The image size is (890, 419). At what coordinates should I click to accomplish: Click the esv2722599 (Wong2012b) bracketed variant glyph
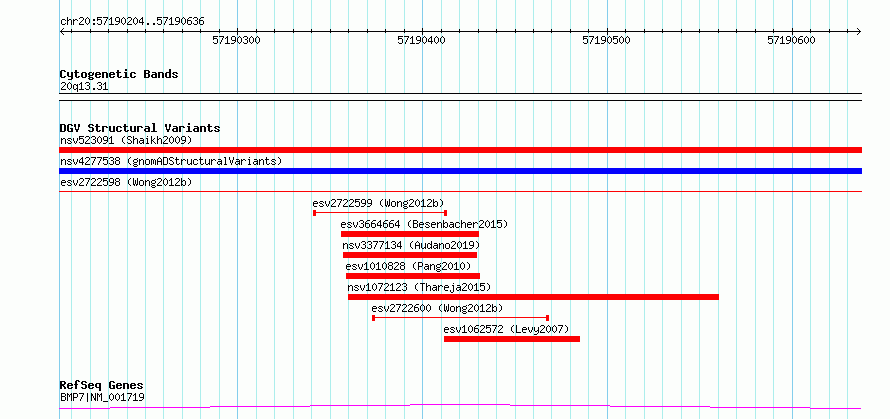click(x=380, y=213)
